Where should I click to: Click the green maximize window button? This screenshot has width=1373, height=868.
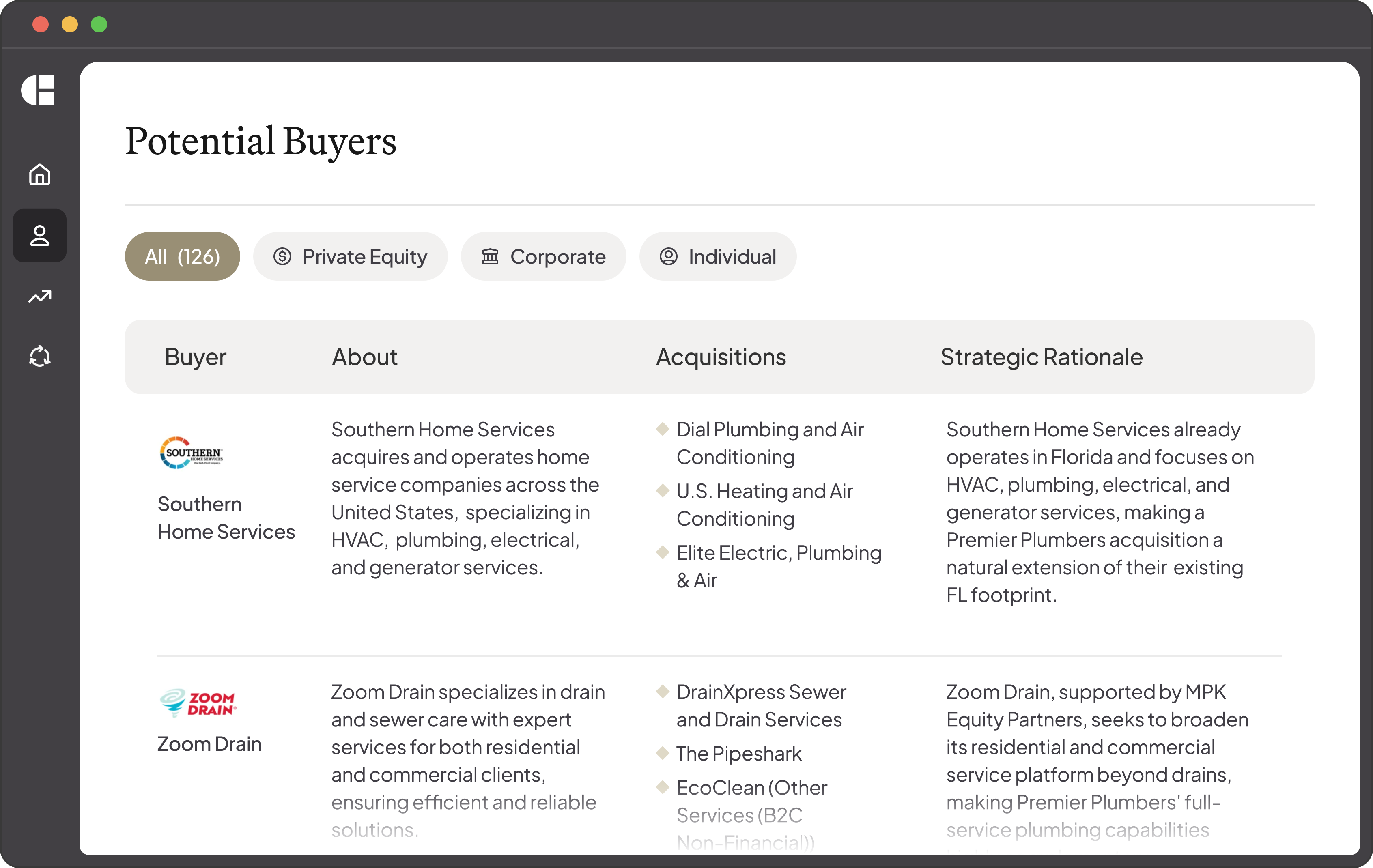click(99, 24)
